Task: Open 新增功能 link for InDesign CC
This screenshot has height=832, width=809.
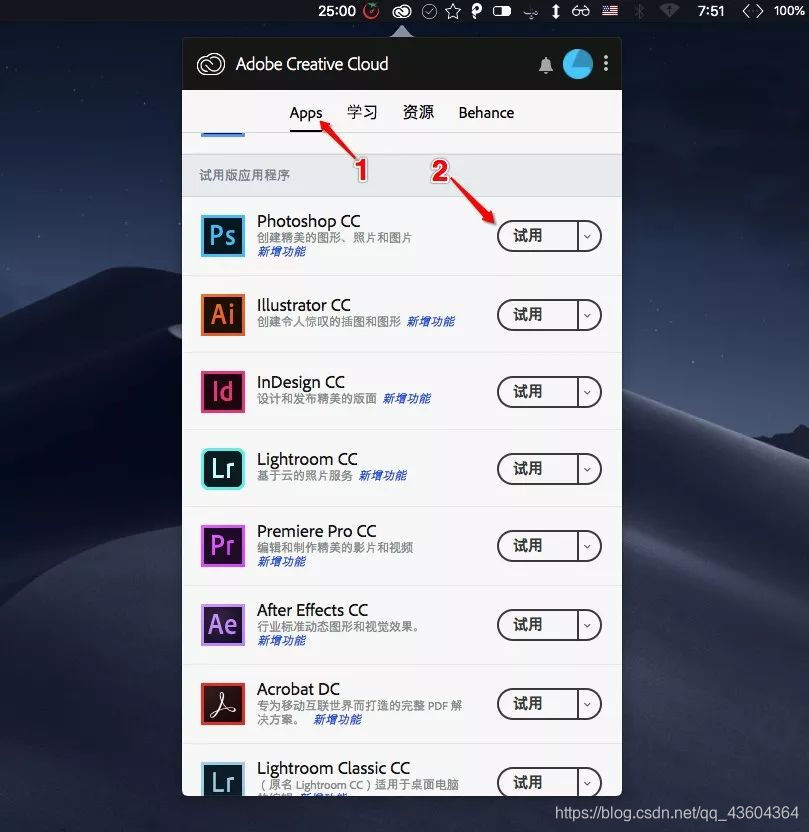Action: (x=407, y=398)
